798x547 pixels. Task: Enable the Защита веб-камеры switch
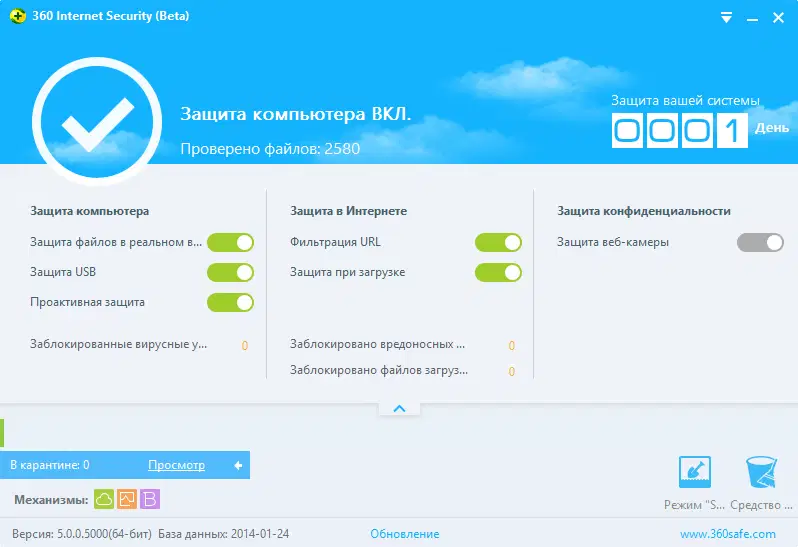[760, 243]
